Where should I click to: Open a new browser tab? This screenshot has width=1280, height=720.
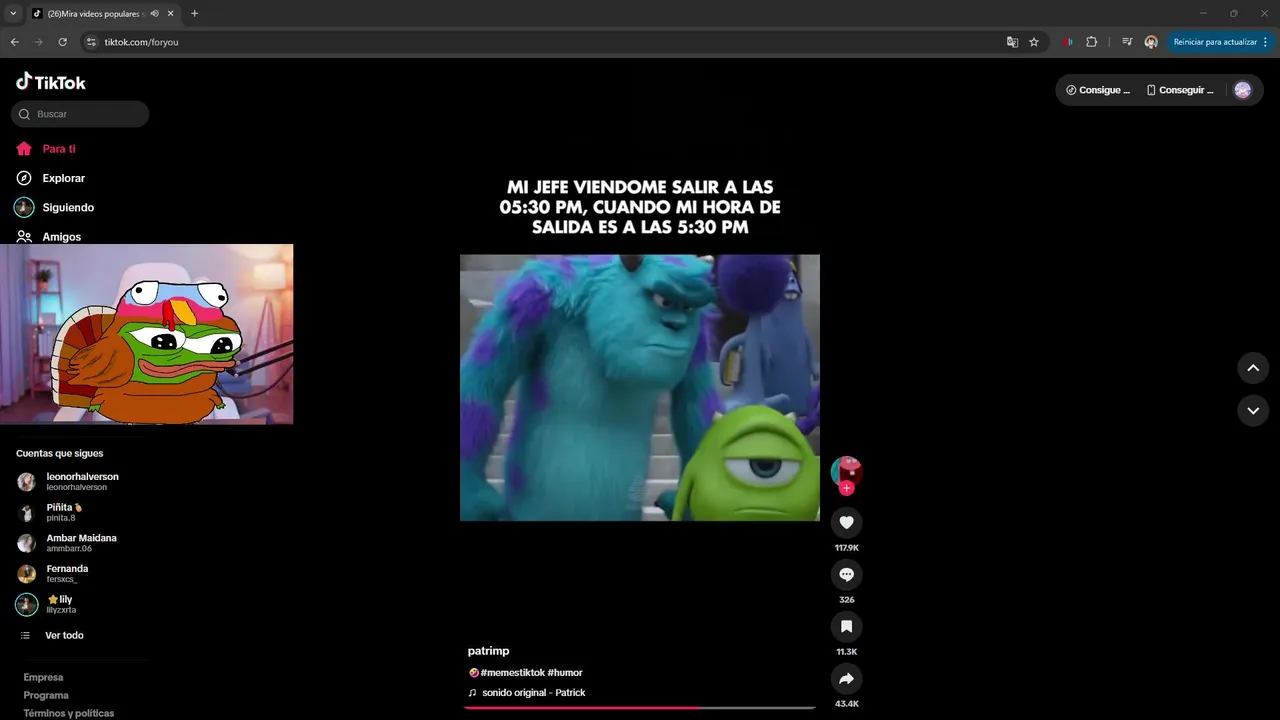(194, 13)
